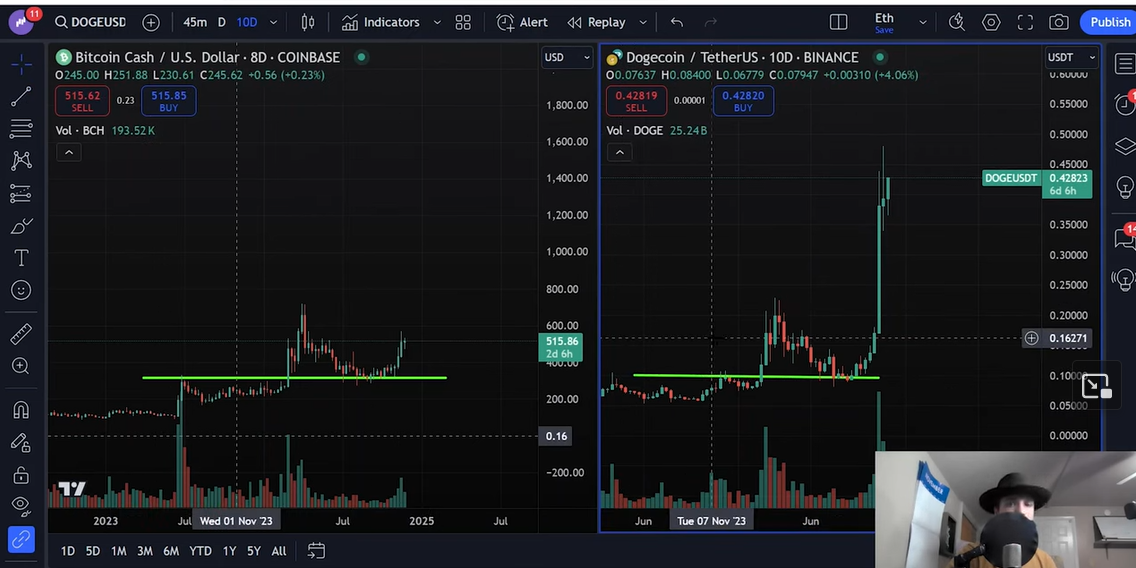Set the 1M date range
1136x568 pixels.
tap(119, 551)
